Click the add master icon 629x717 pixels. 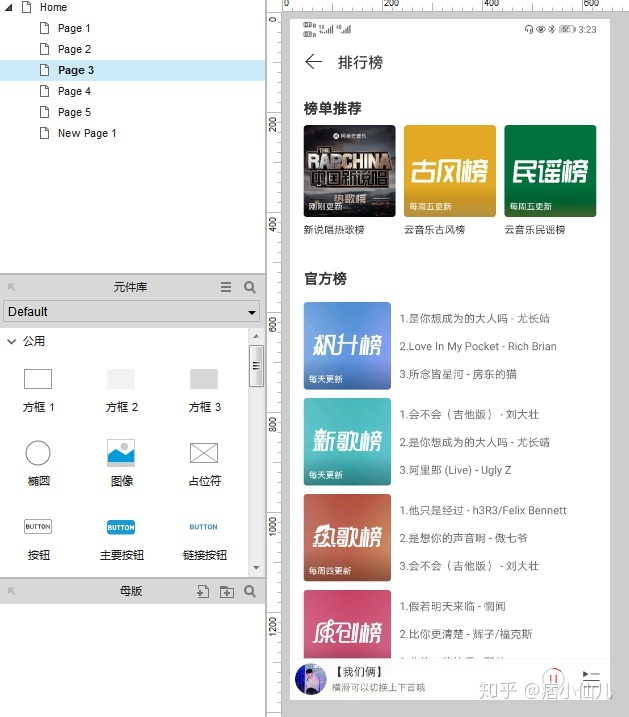tap(203, 592)
